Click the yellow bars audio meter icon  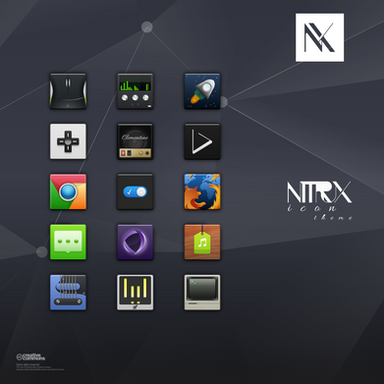135,293
